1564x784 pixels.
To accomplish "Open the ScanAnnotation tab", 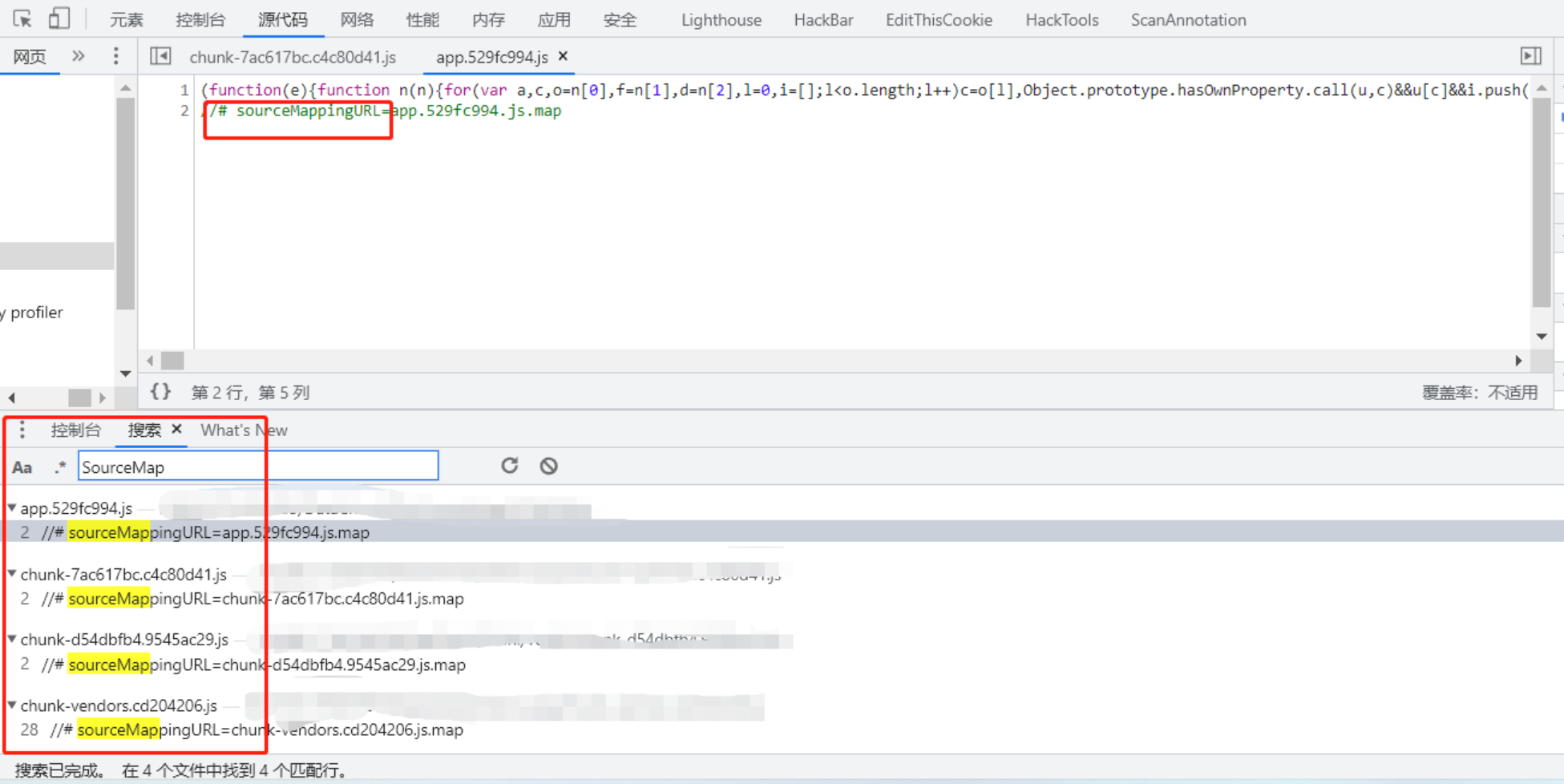I will [x=1189, y=20].
